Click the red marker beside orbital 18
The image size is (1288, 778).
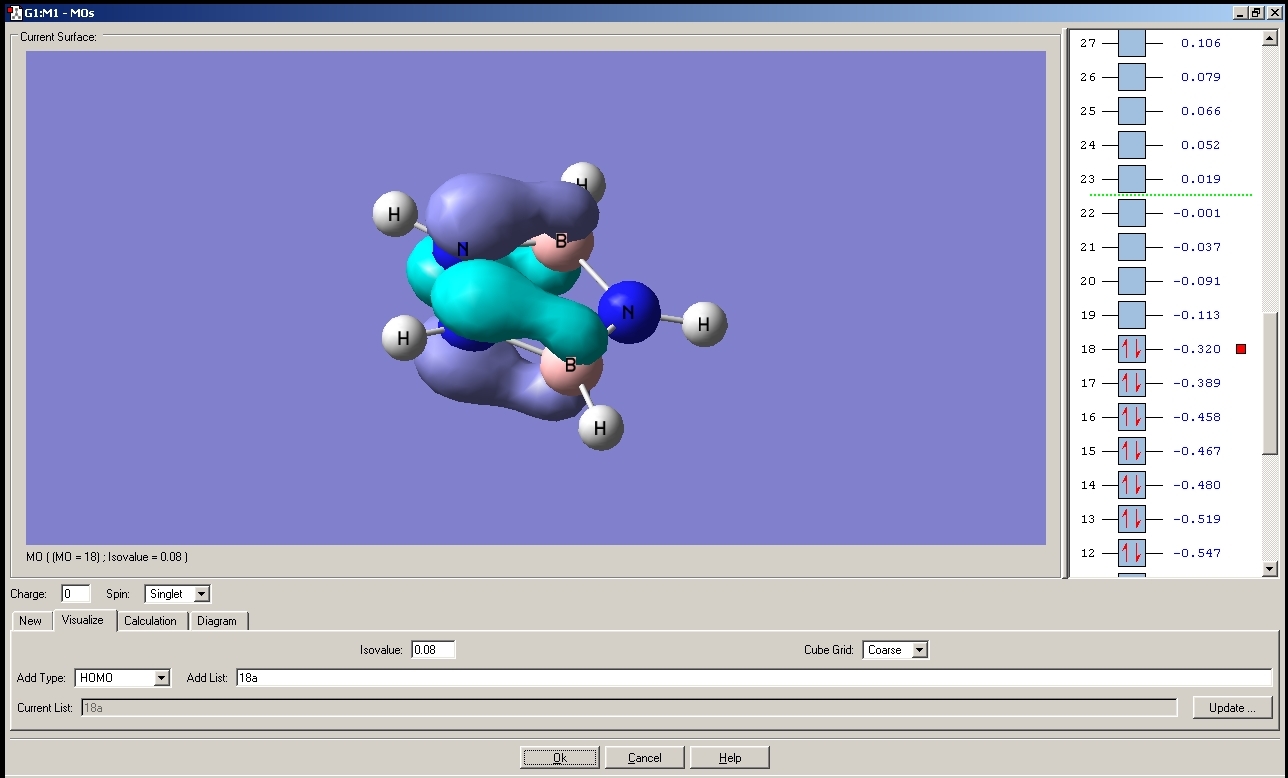pyautogui.click(x=1241, y=349)
